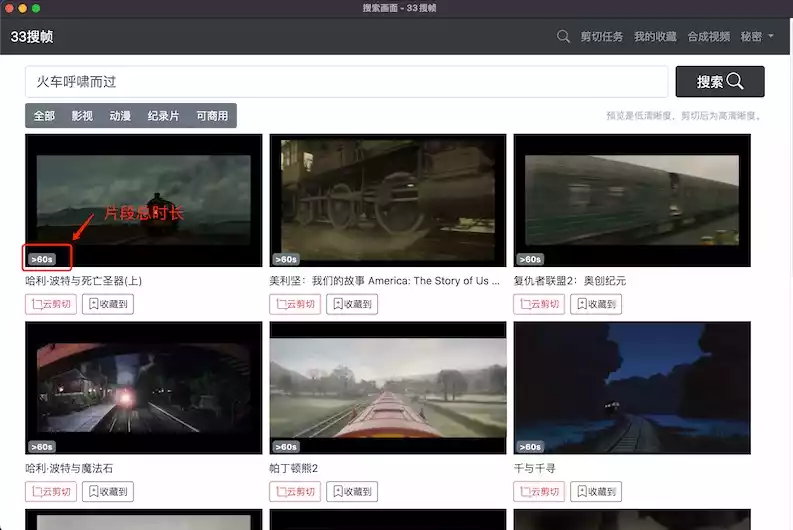Click the 搜索 search button

coord(720,81)
